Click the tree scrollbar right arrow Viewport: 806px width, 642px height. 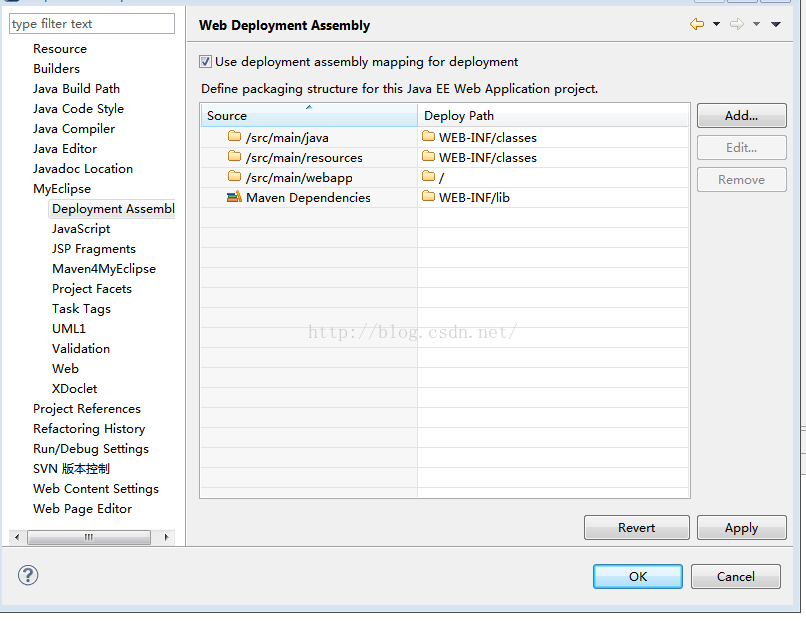167,537
